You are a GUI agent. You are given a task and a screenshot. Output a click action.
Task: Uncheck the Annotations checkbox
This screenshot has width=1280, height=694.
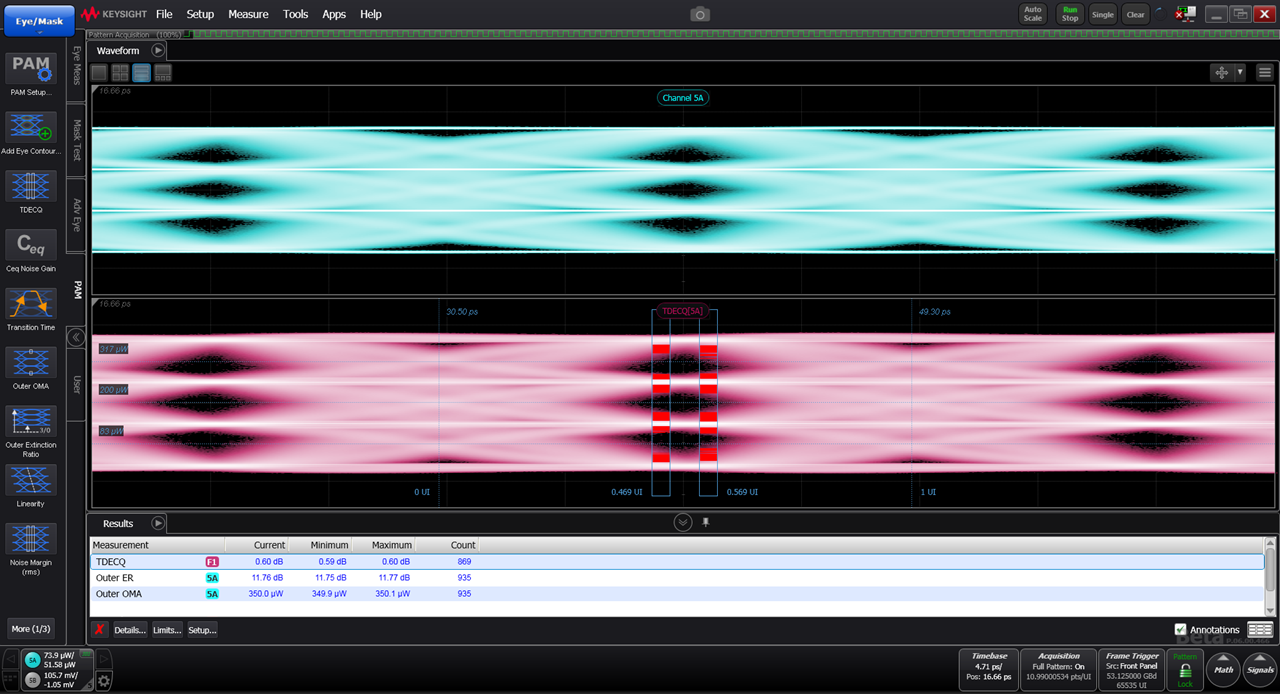[1181, 629]
